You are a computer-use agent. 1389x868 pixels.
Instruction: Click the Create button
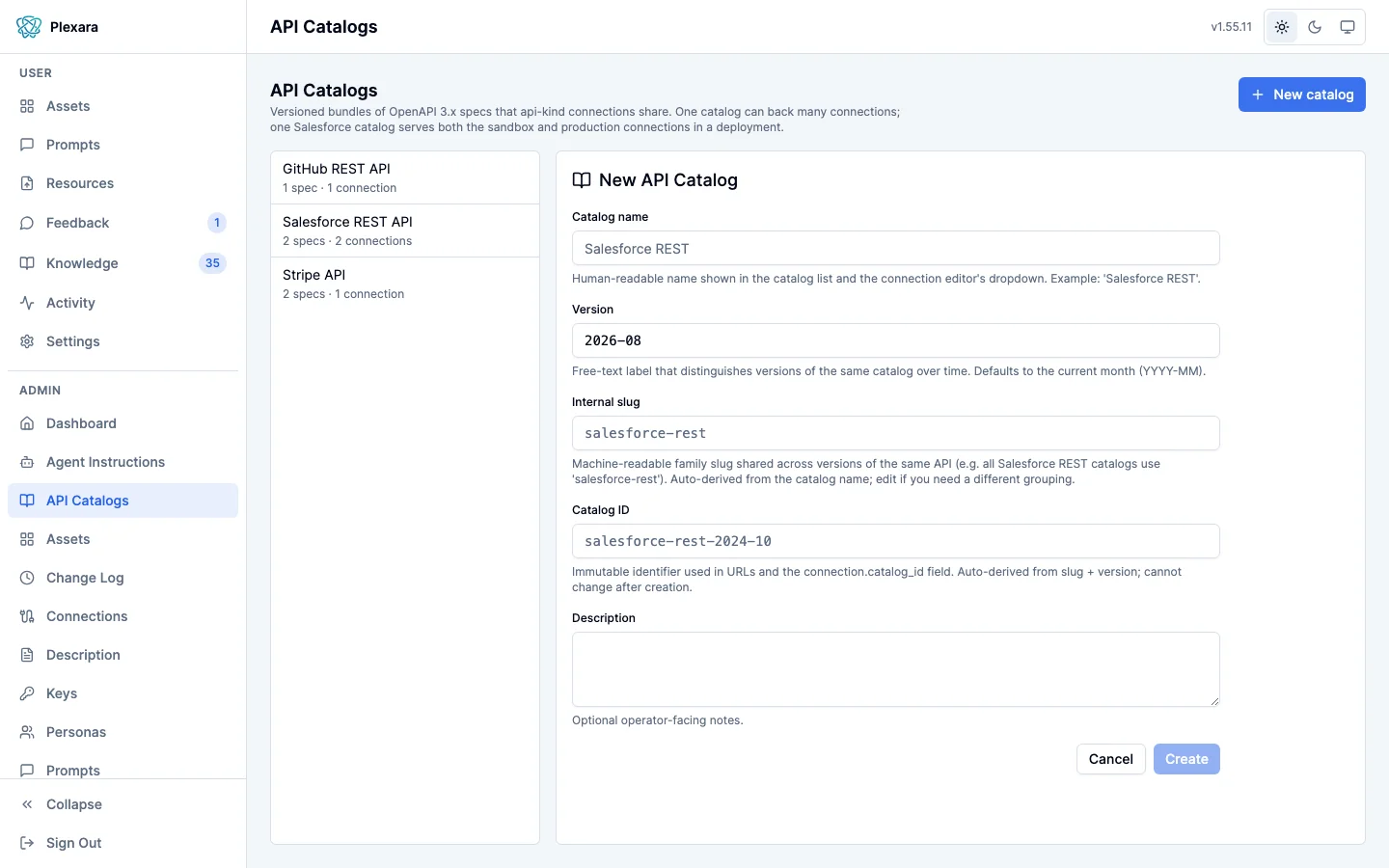(x=1186, y=759)
